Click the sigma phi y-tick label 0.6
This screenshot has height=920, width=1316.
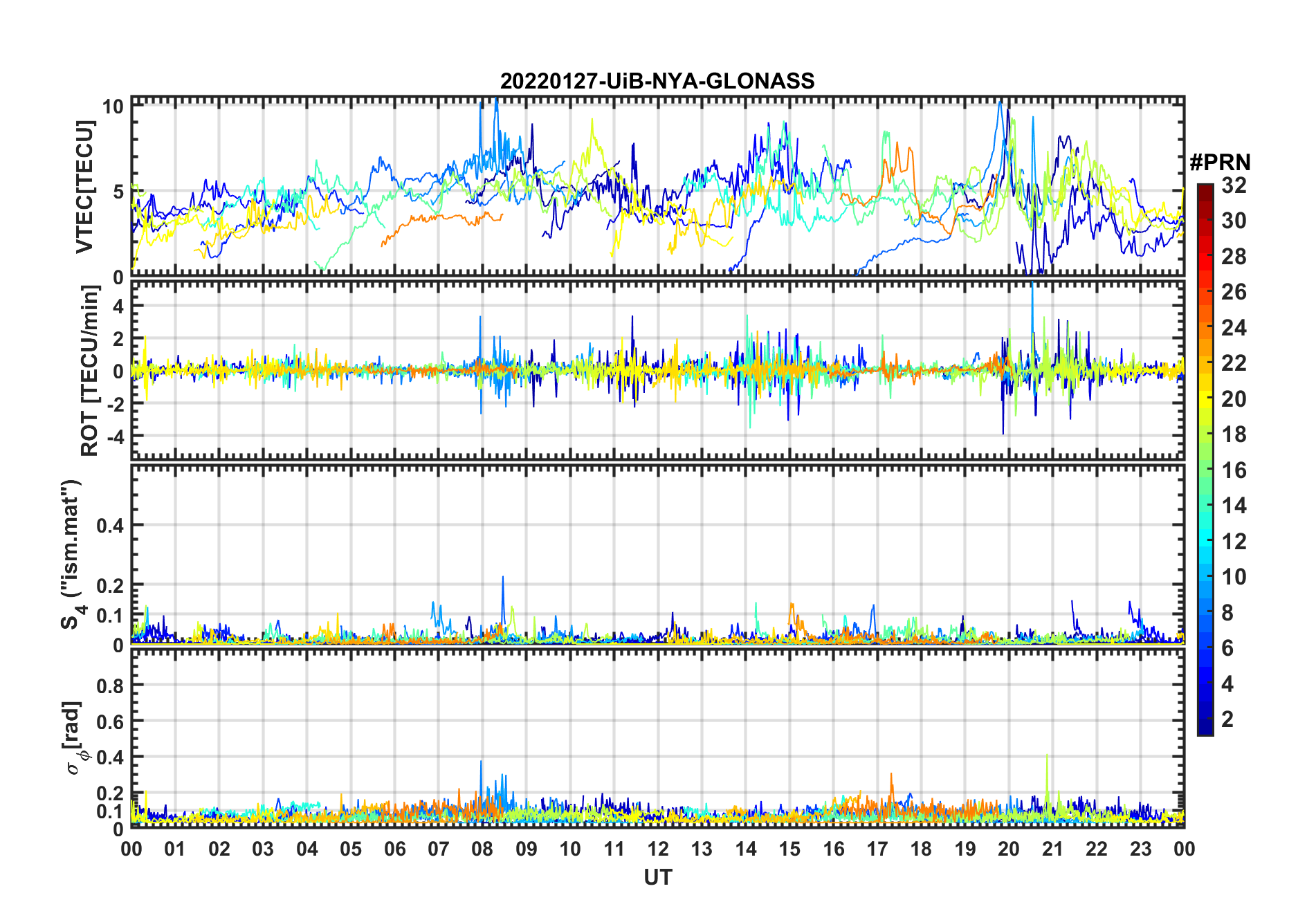(110, 721)
